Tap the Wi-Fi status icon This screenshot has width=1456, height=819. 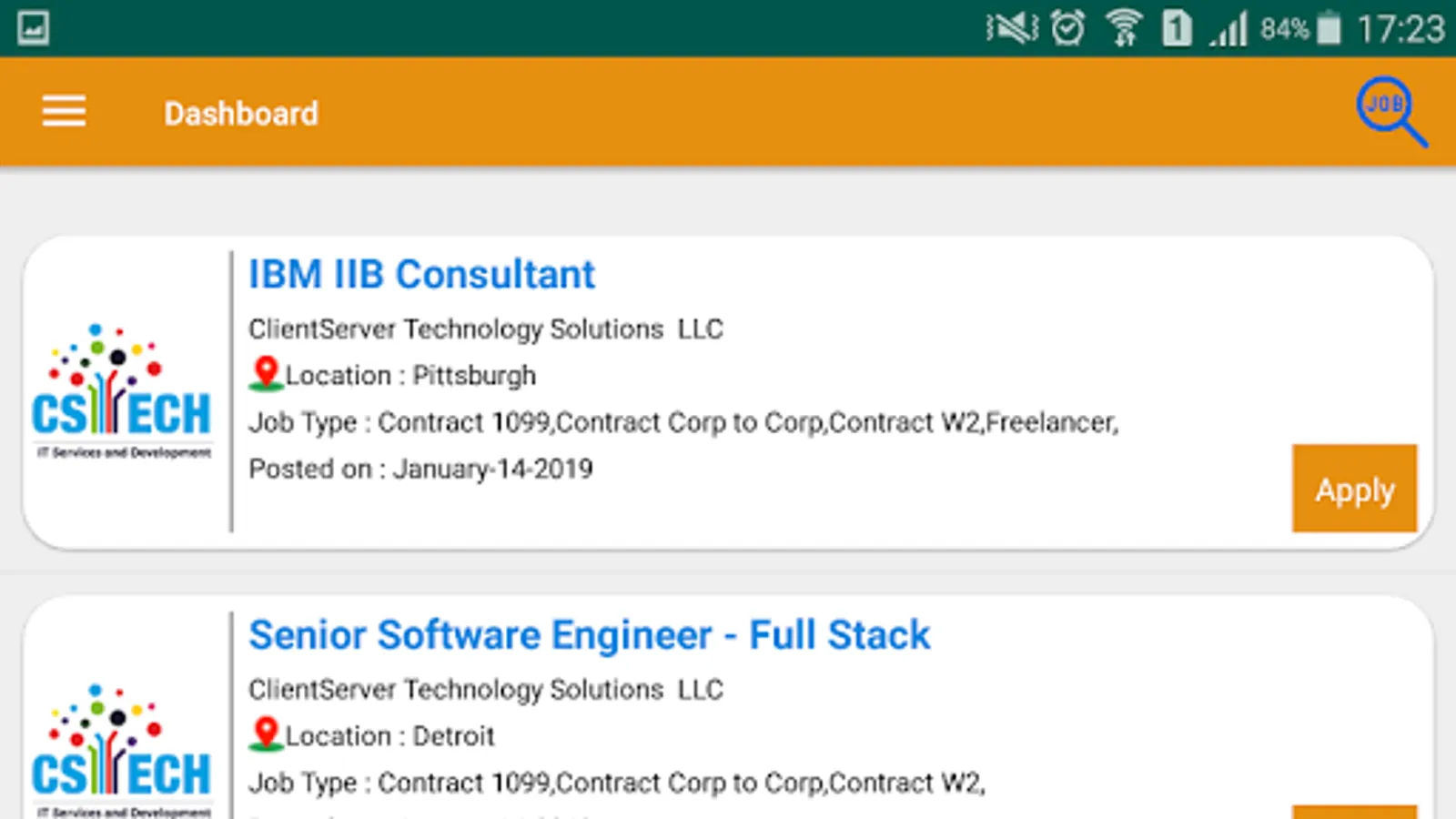1124,27
